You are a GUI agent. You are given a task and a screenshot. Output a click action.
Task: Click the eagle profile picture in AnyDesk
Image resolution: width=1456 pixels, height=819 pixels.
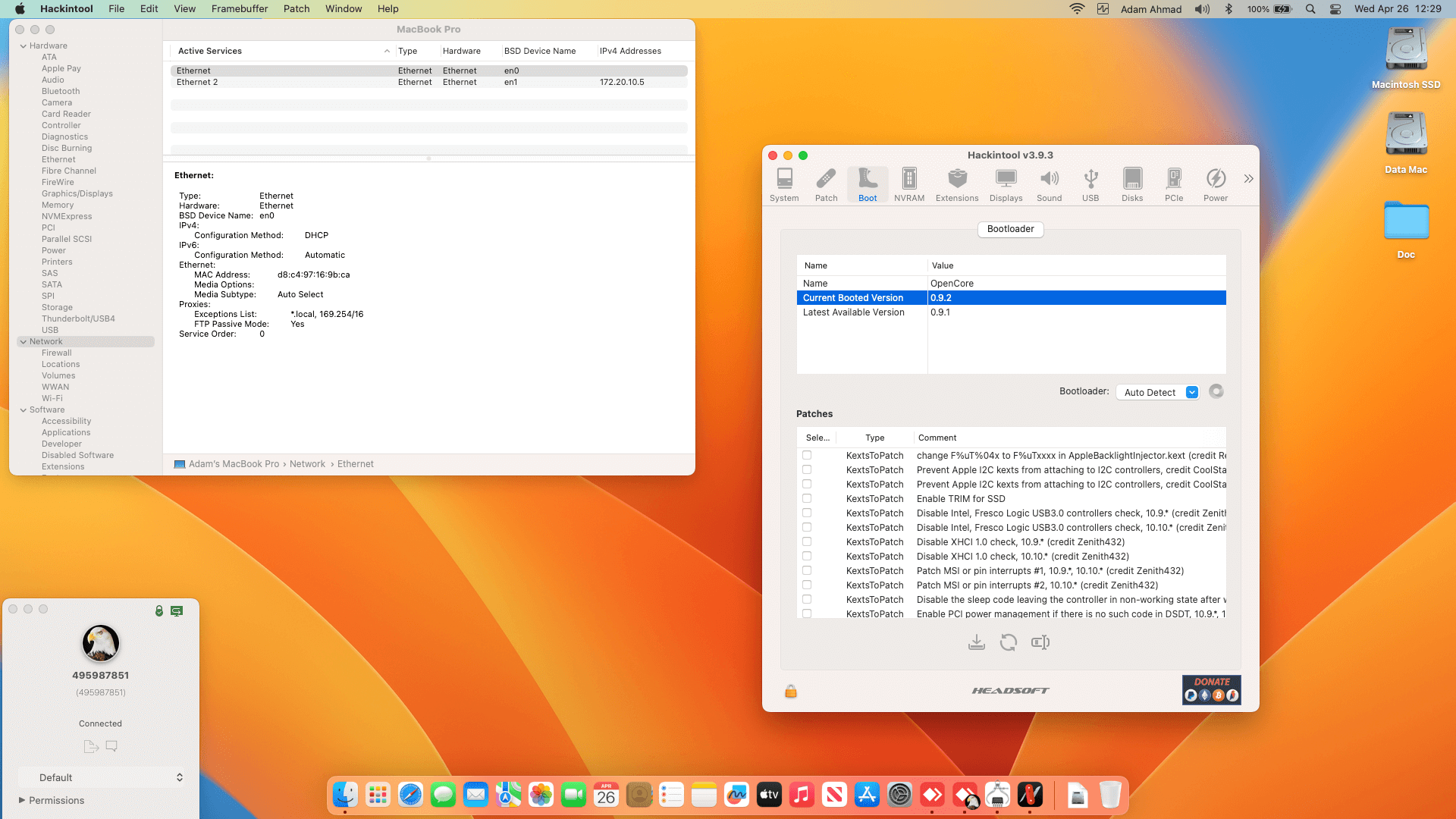[x=101, y=644]
